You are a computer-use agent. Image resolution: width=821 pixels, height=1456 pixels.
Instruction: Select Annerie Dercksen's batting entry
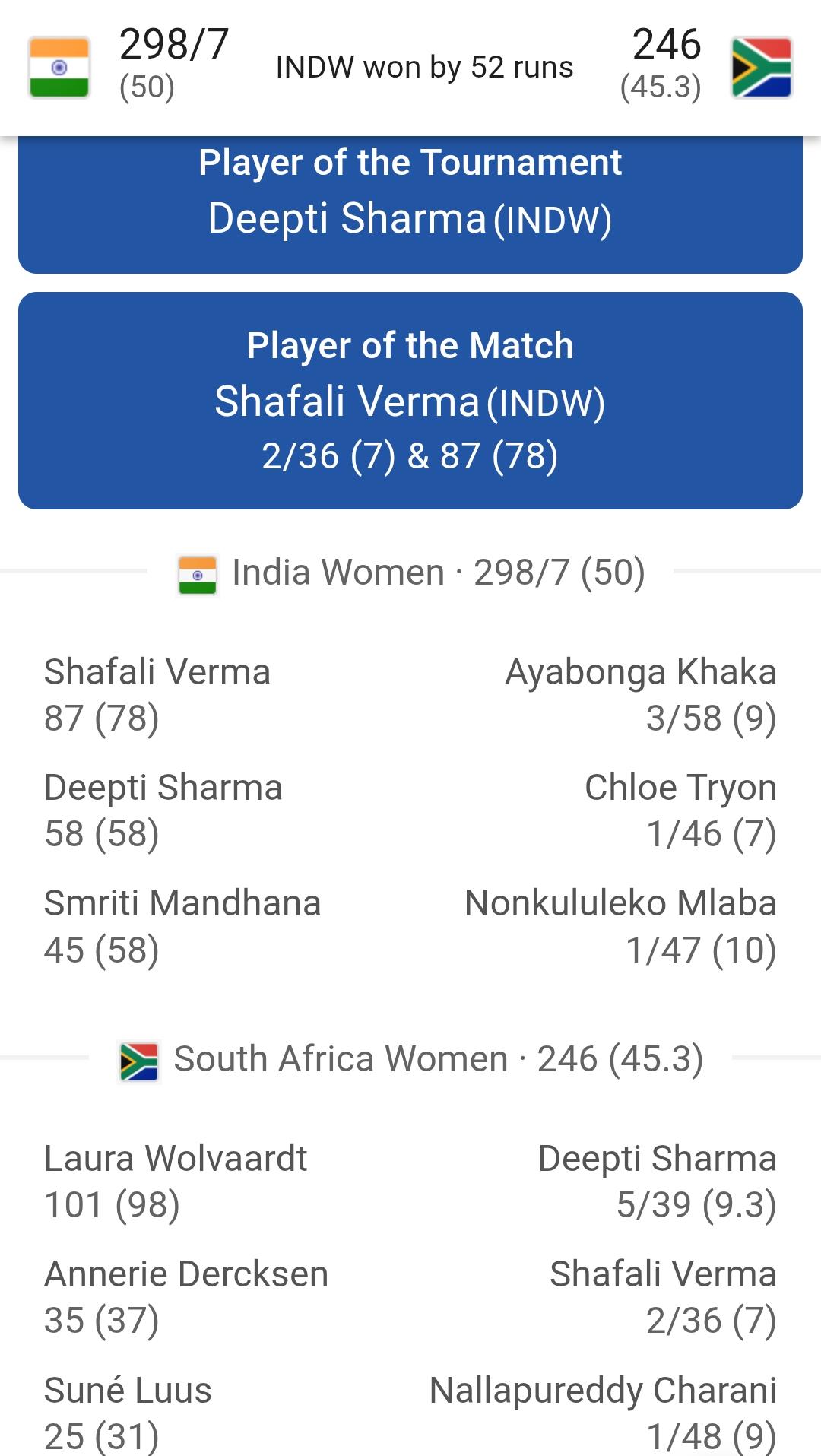[x=186, y=1296]
